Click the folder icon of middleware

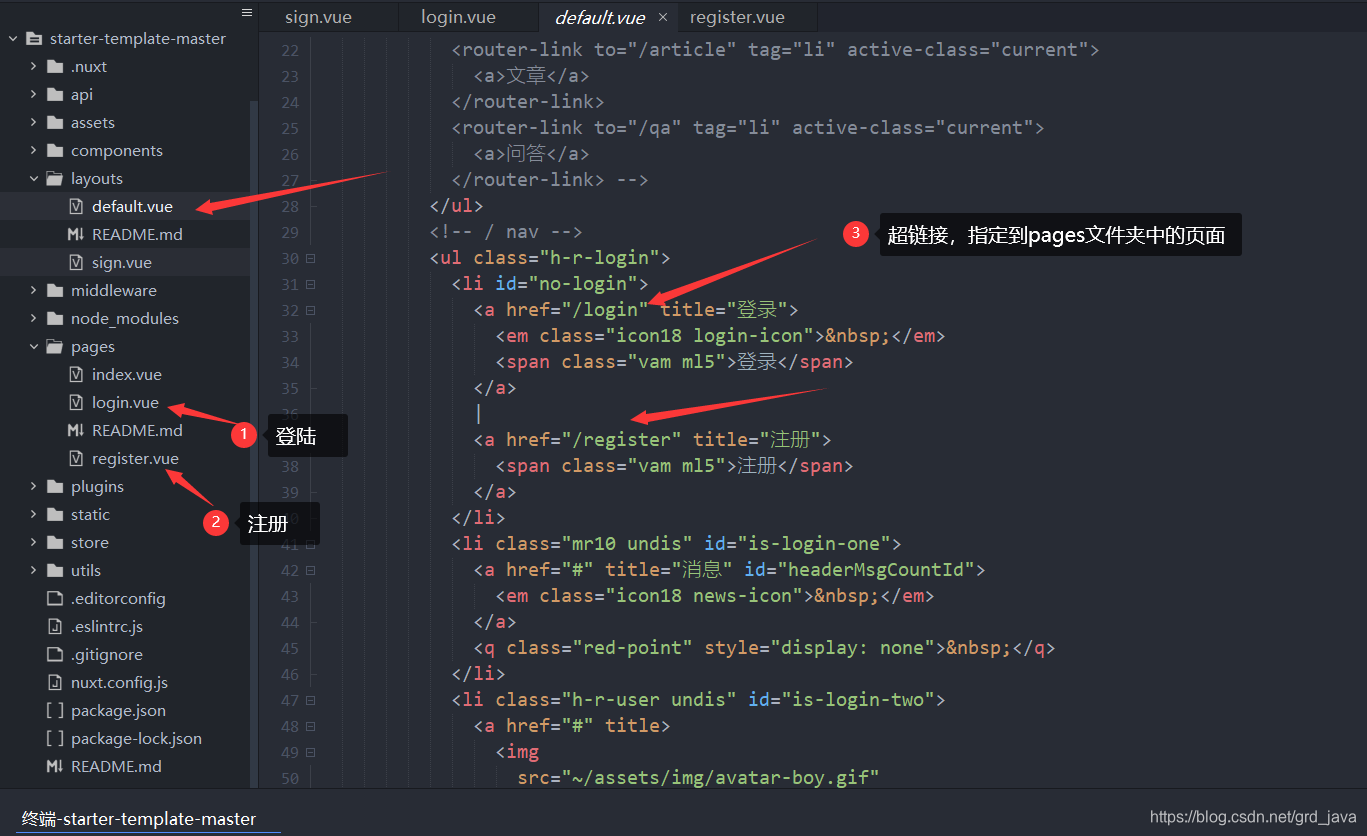coord(55,291)
